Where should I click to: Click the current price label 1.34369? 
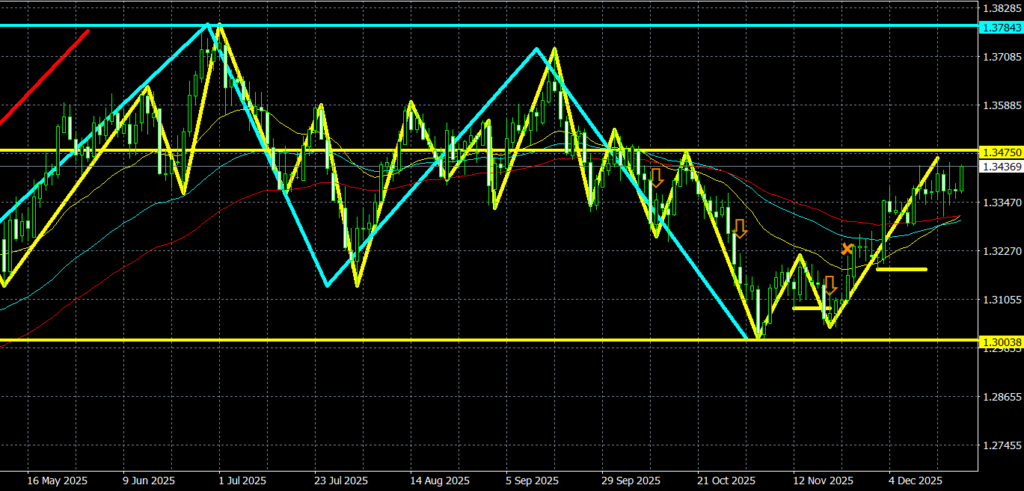1000,167
